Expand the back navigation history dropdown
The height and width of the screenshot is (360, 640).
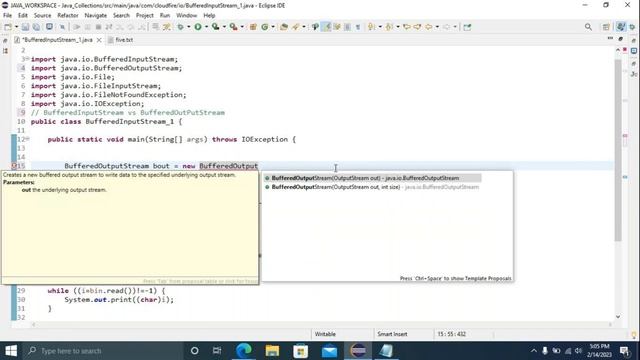[x=437, y=27]
